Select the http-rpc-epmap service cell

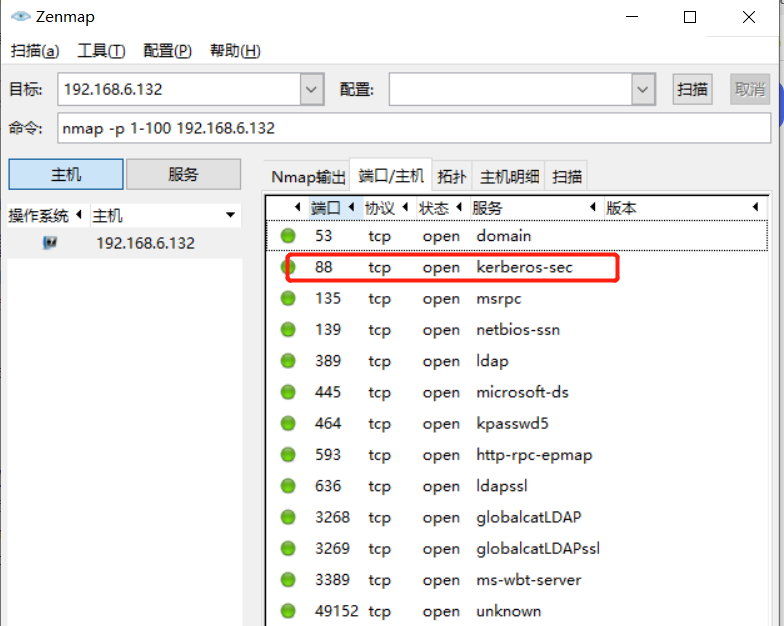(x=534, y=455)
